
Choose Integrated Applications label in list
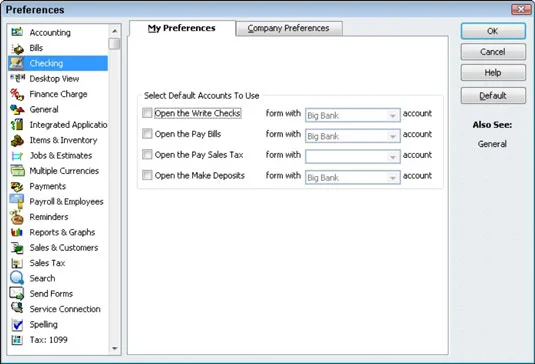tap(68, 125)
